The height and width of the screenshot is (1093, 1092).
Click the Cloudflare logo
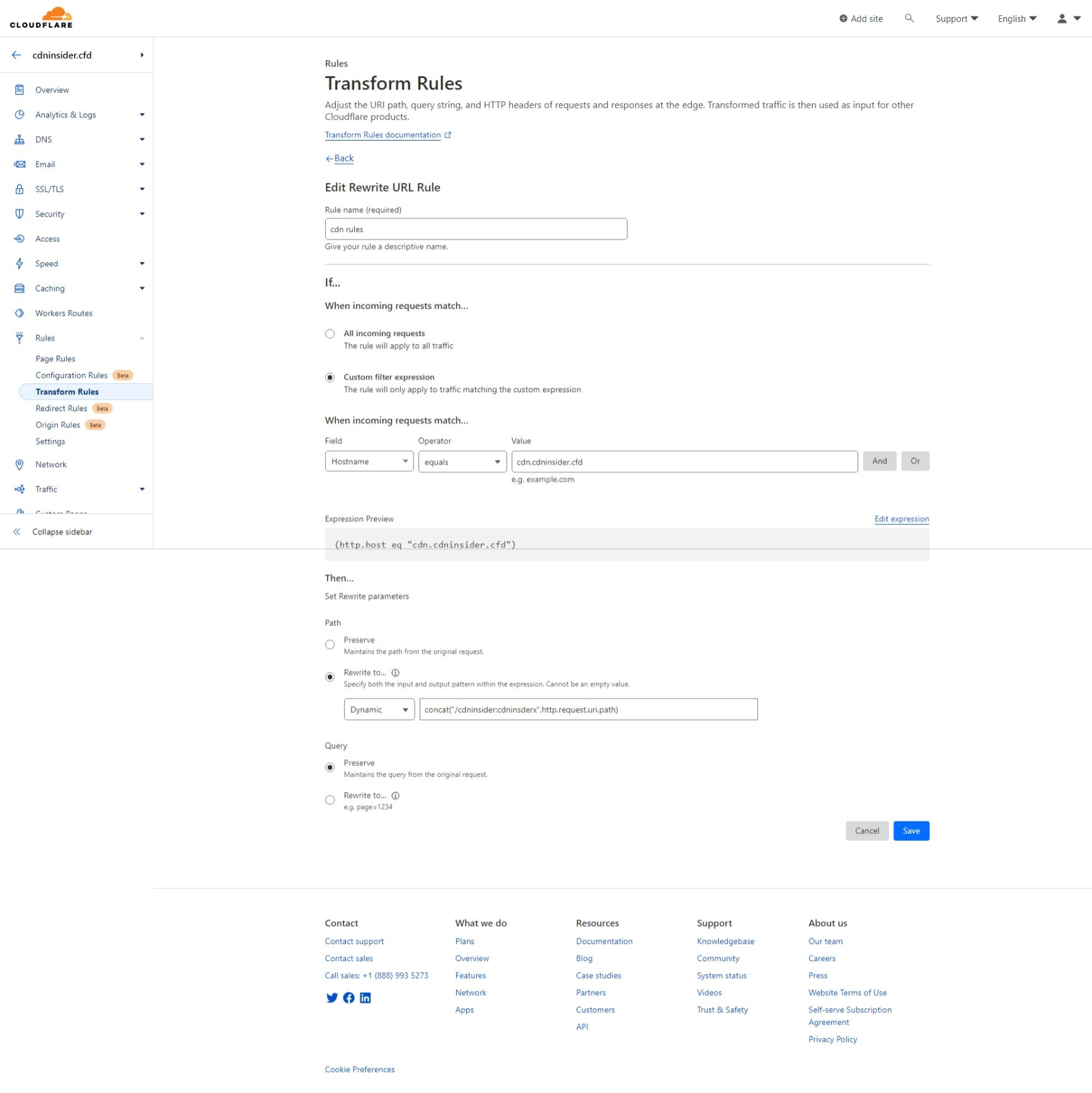click(x=41, y=18)
